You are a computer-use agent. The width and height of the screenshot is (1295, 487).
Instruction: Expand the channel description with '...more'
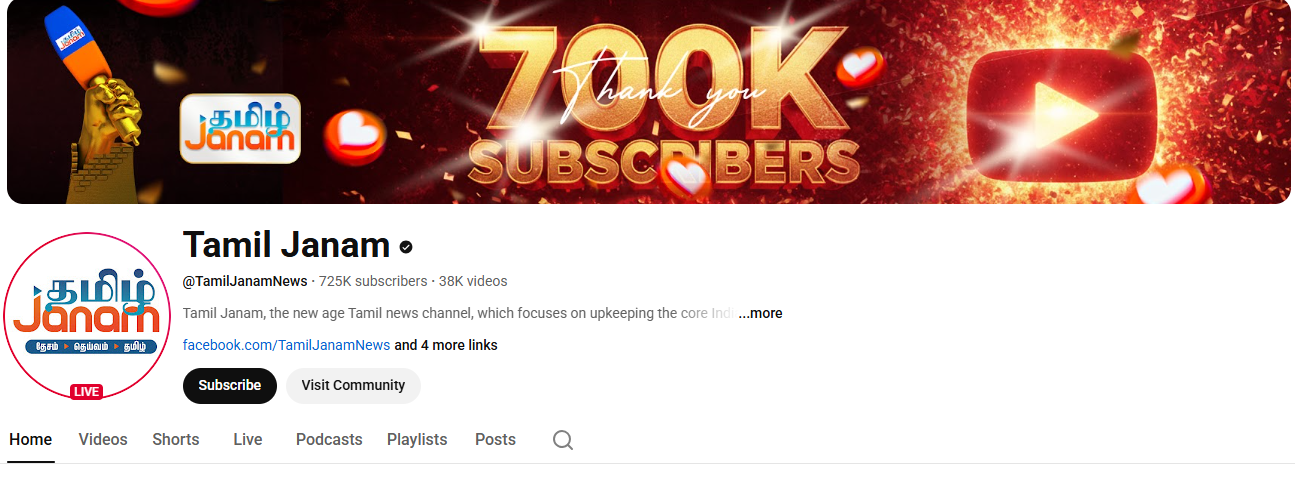coord(760,313)
